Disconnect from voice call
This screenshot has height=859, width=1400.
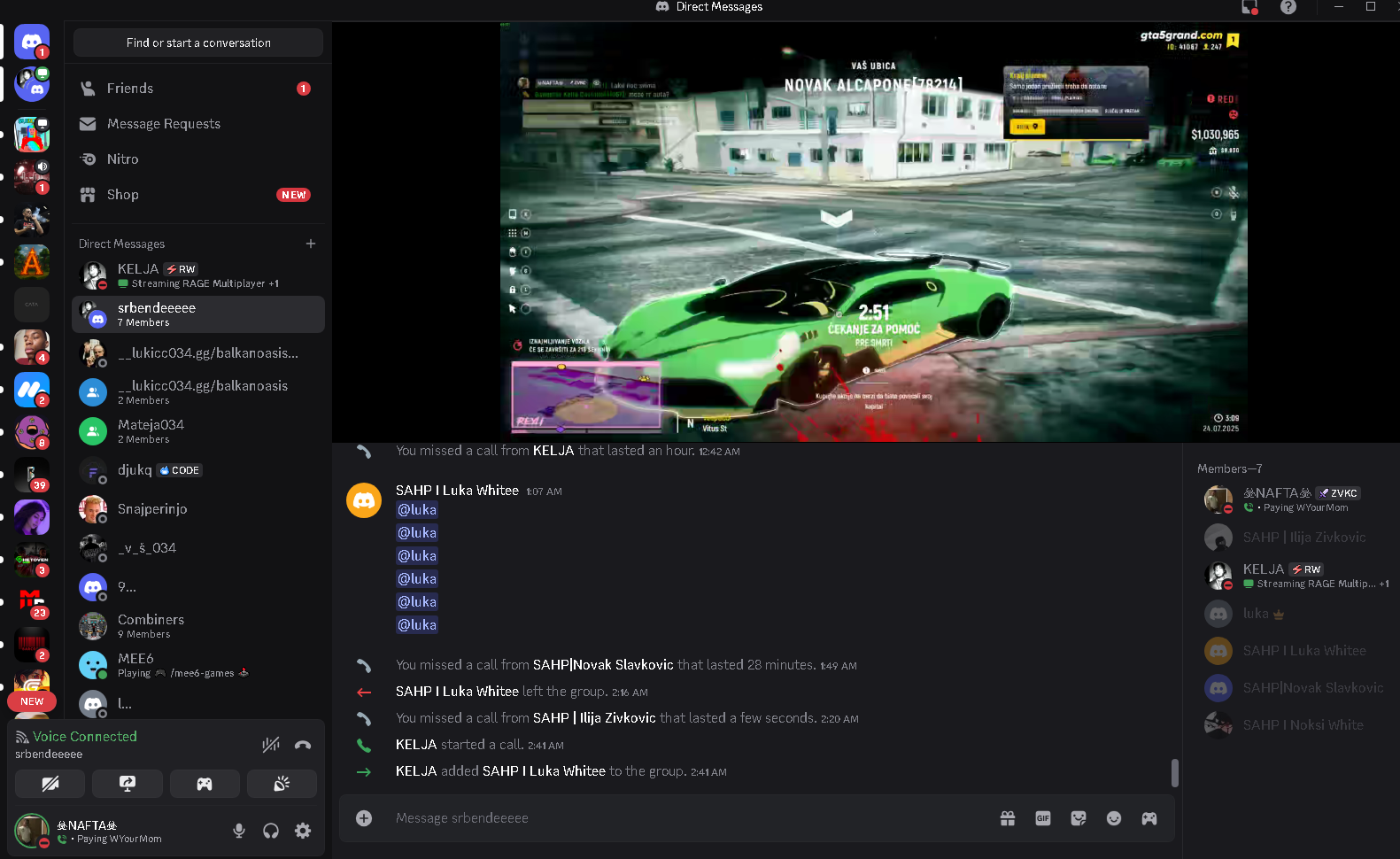click(303, 745)
